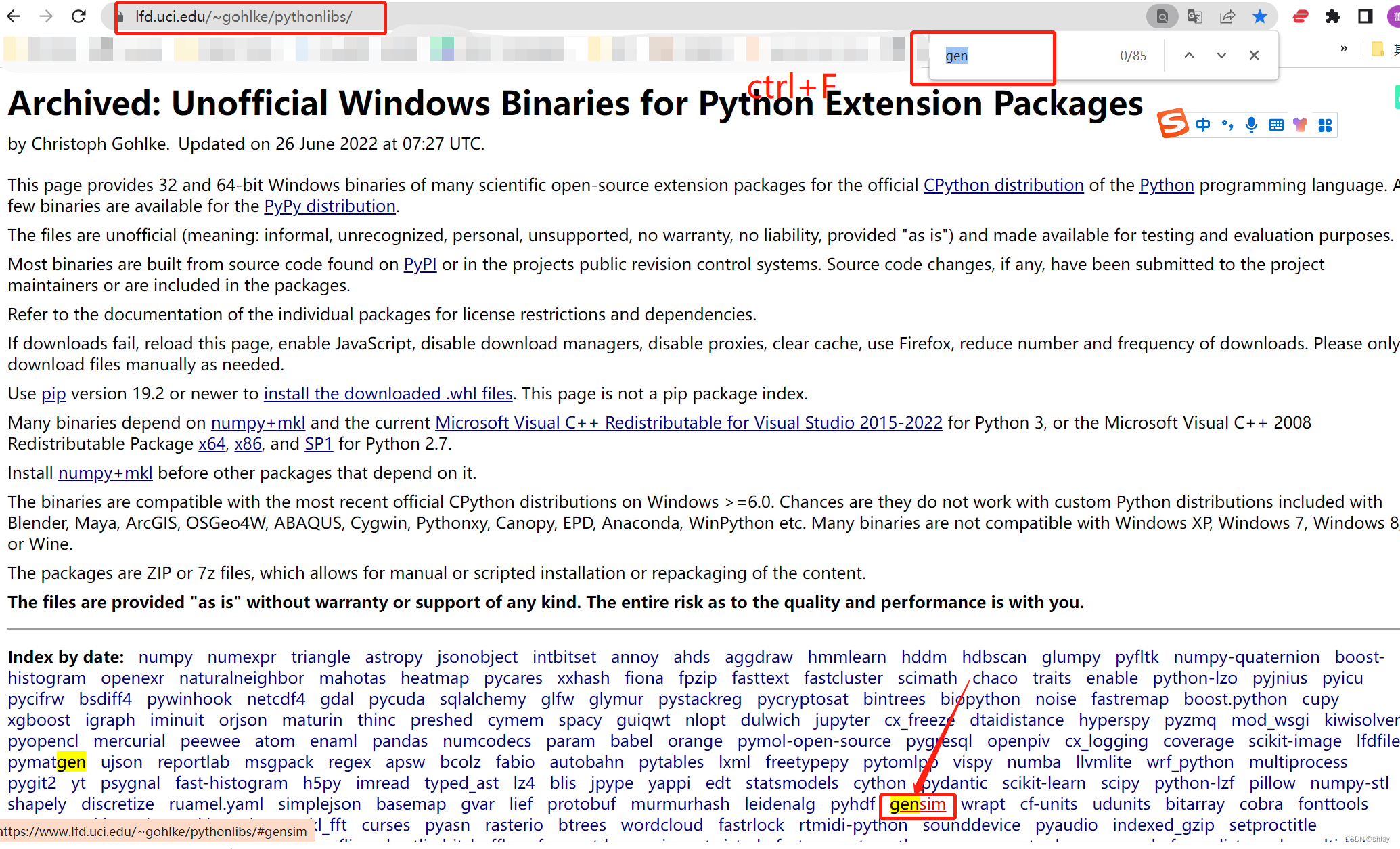1400x849 pixels.
Task: Switch Sogou Chinese/English input mode
Action: tap(1202, 125)
